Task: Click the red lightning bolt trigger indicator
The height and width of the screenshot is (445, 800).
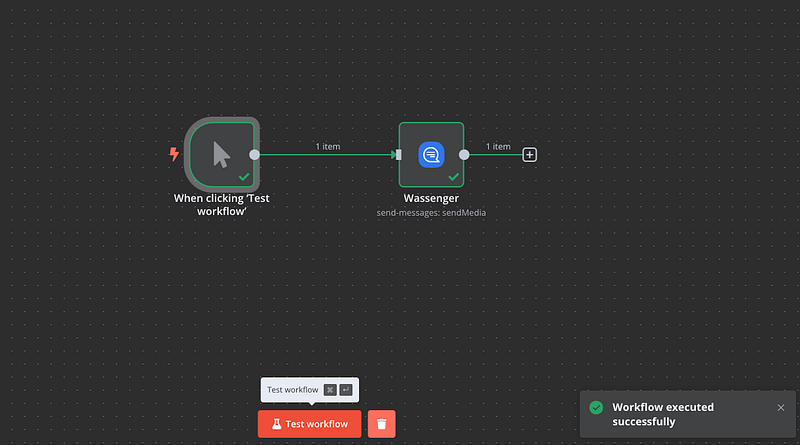Action: pyautogui.click(x=175, y=155)
